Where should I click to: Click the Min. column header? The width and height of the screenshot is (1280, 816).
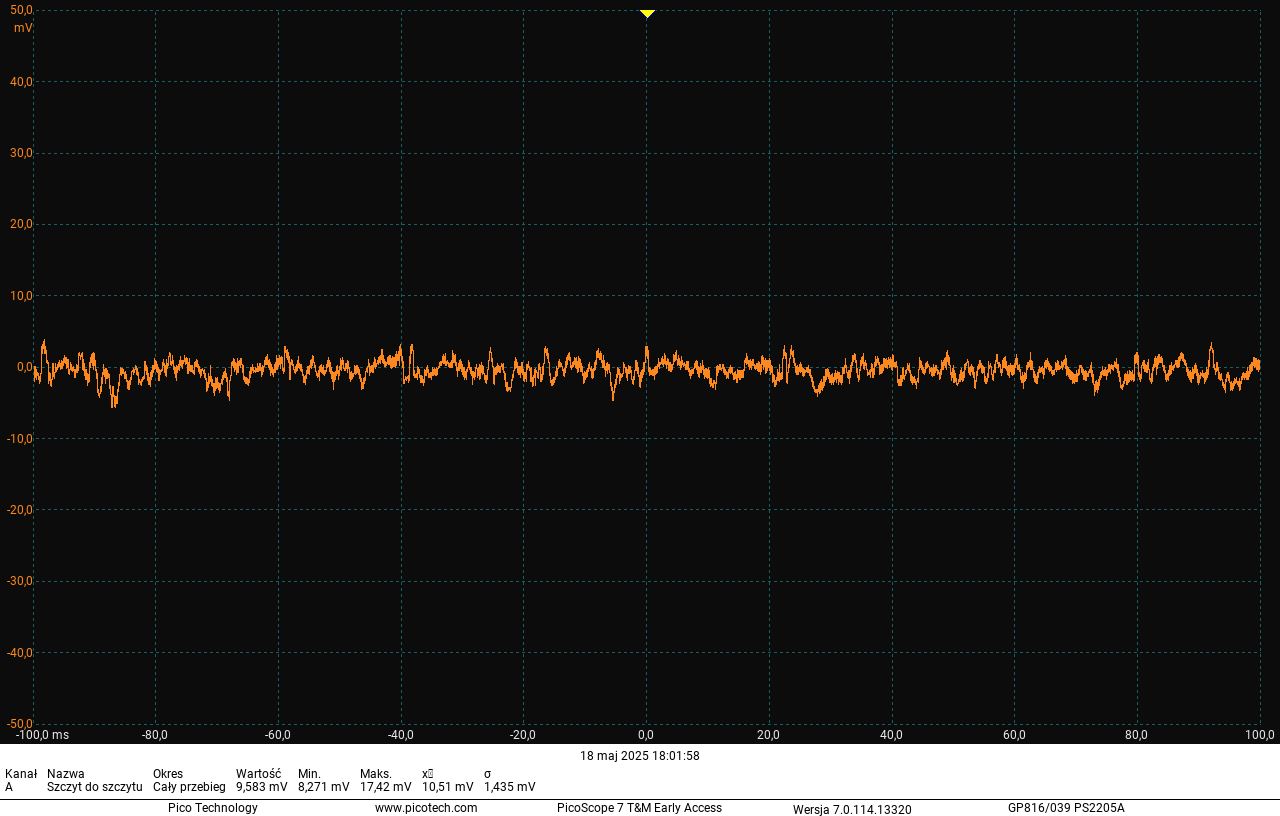(x=309, y=774)
